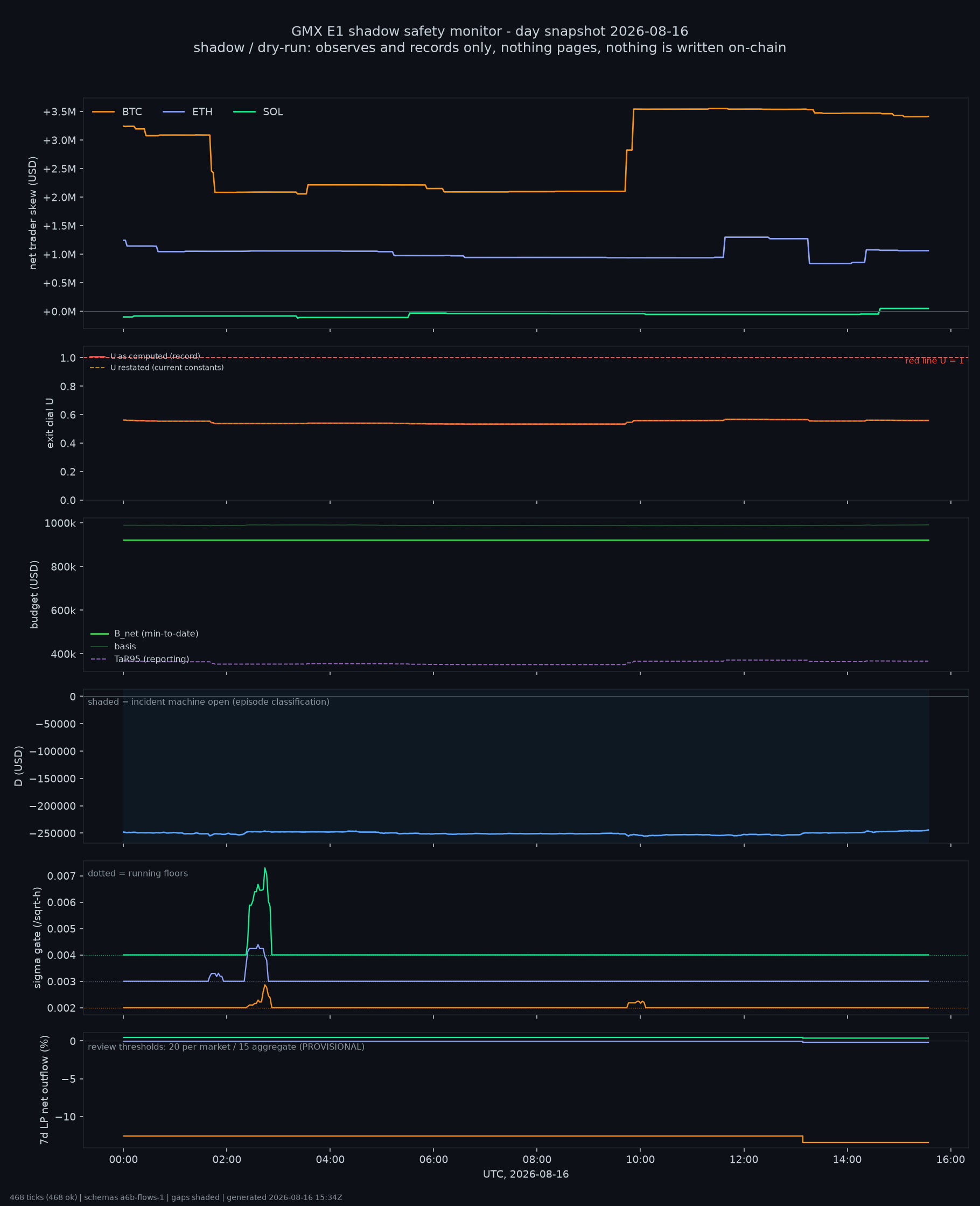This screenshot has width=980, height=1206.
Task: Click the 0.003 sigma gate tick
Action: [x=61, y=982]
